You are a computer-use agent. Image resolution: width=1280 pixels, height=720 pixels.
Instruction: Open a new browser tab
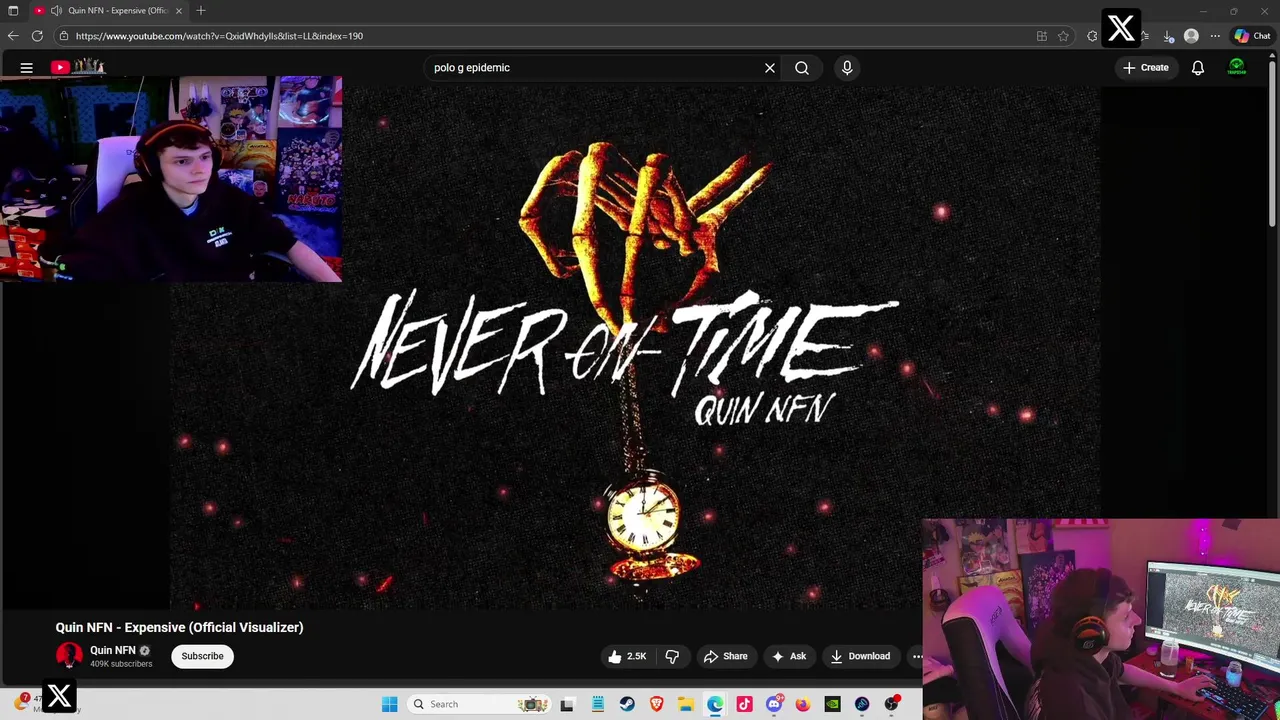[x=201, y=10]
